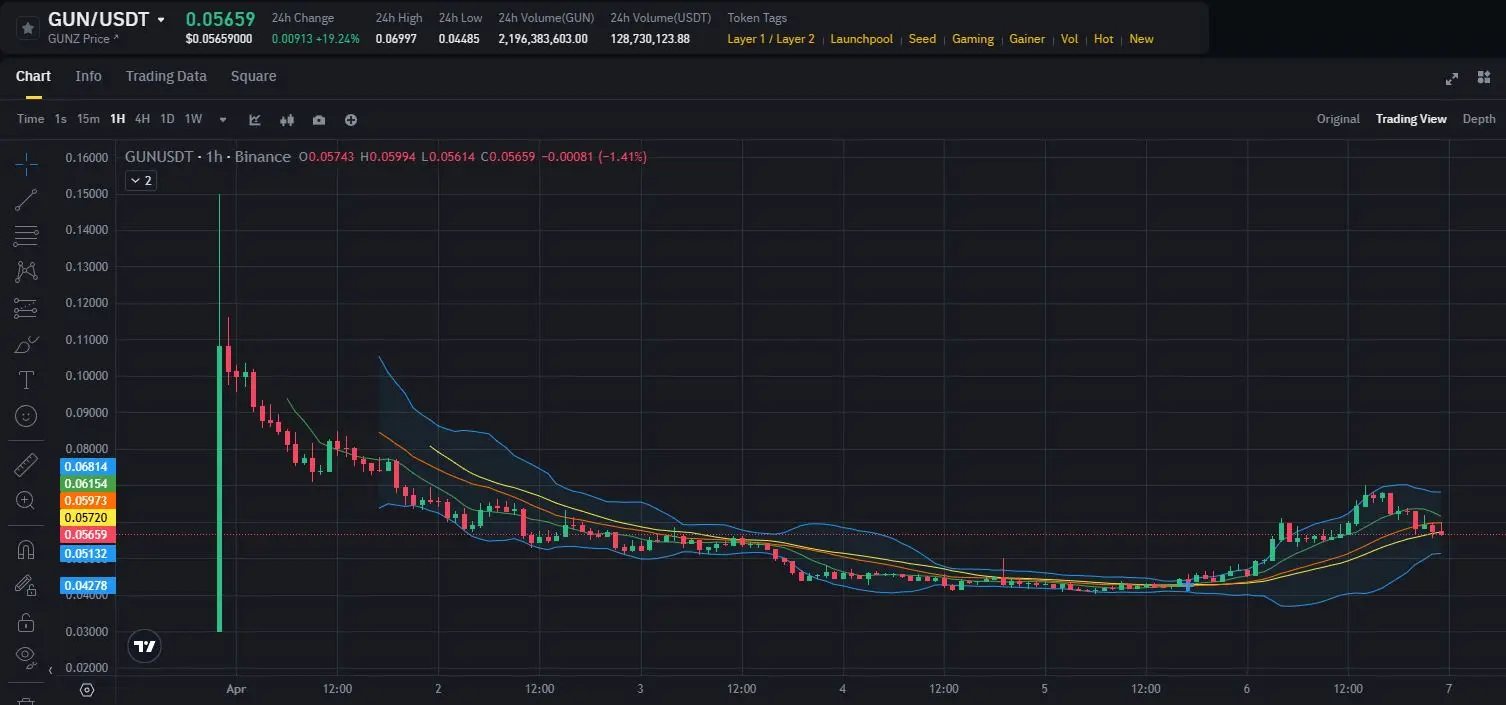Click the yellow 0.05720 price label

90,518
